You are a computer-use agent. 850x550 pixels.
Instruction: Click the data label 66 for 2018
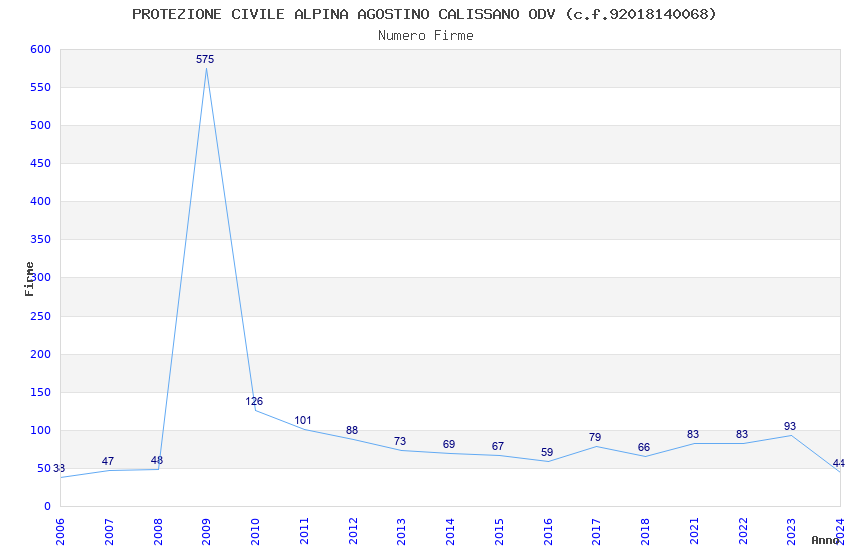click(643, 447)
